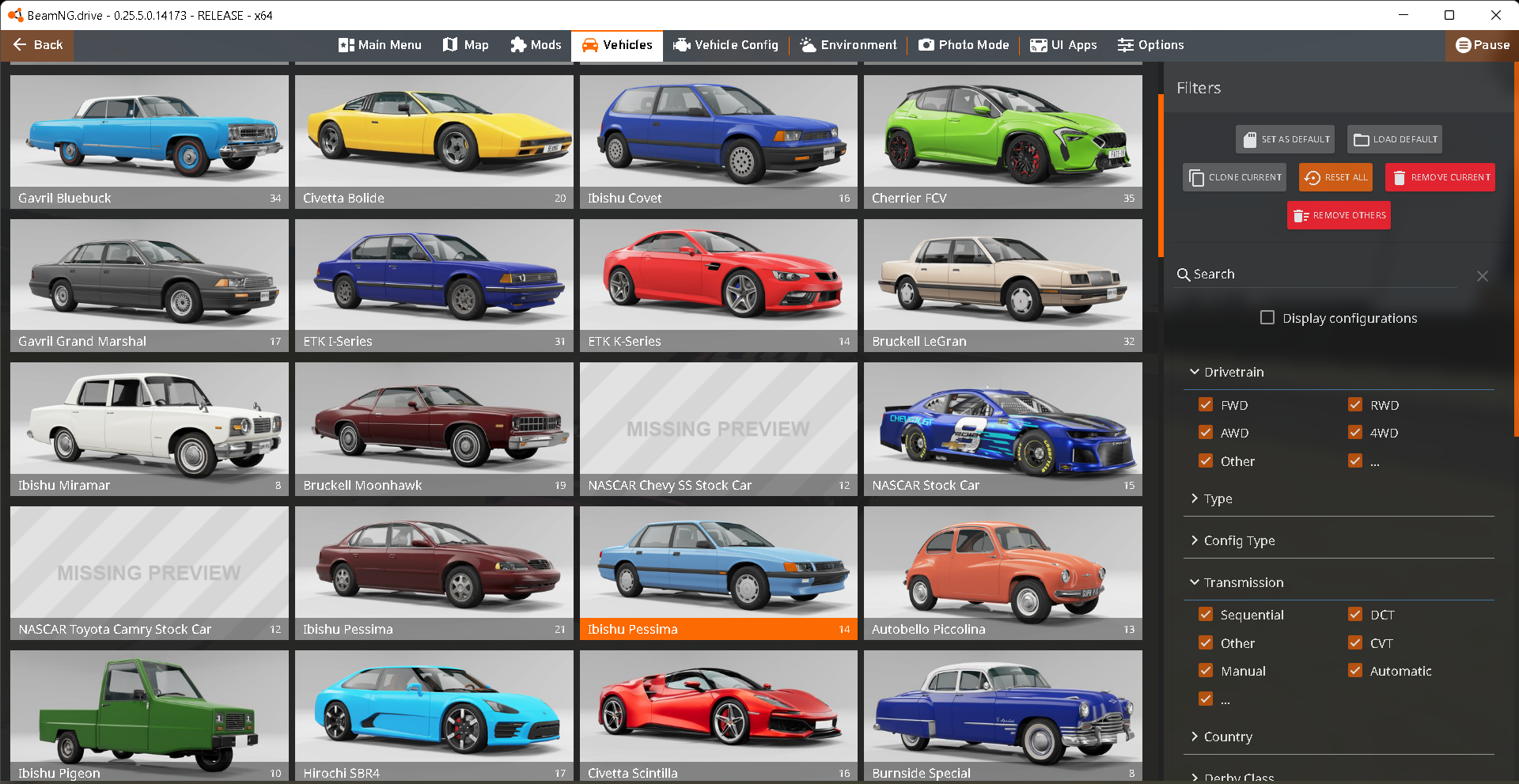
Task: Clear search with the X icon
Action: pos(1483,276)
